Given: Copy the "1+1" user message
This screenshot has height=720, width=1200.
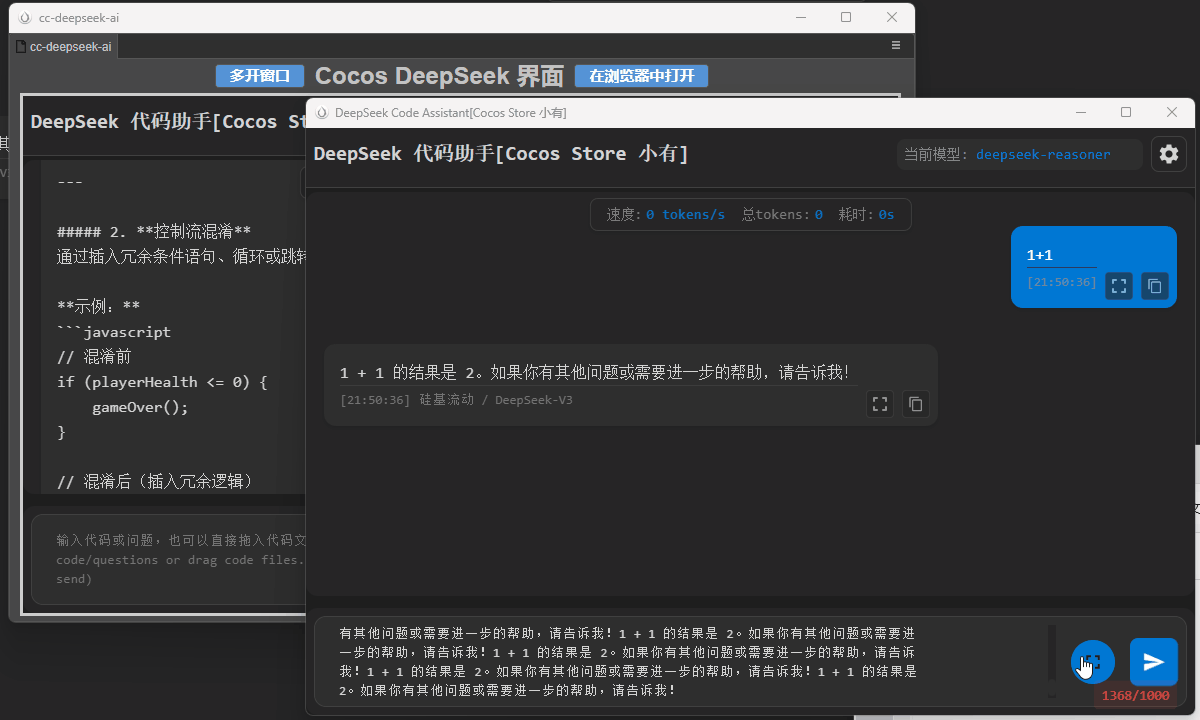Looking at the screenshot, I should 1155,286.
